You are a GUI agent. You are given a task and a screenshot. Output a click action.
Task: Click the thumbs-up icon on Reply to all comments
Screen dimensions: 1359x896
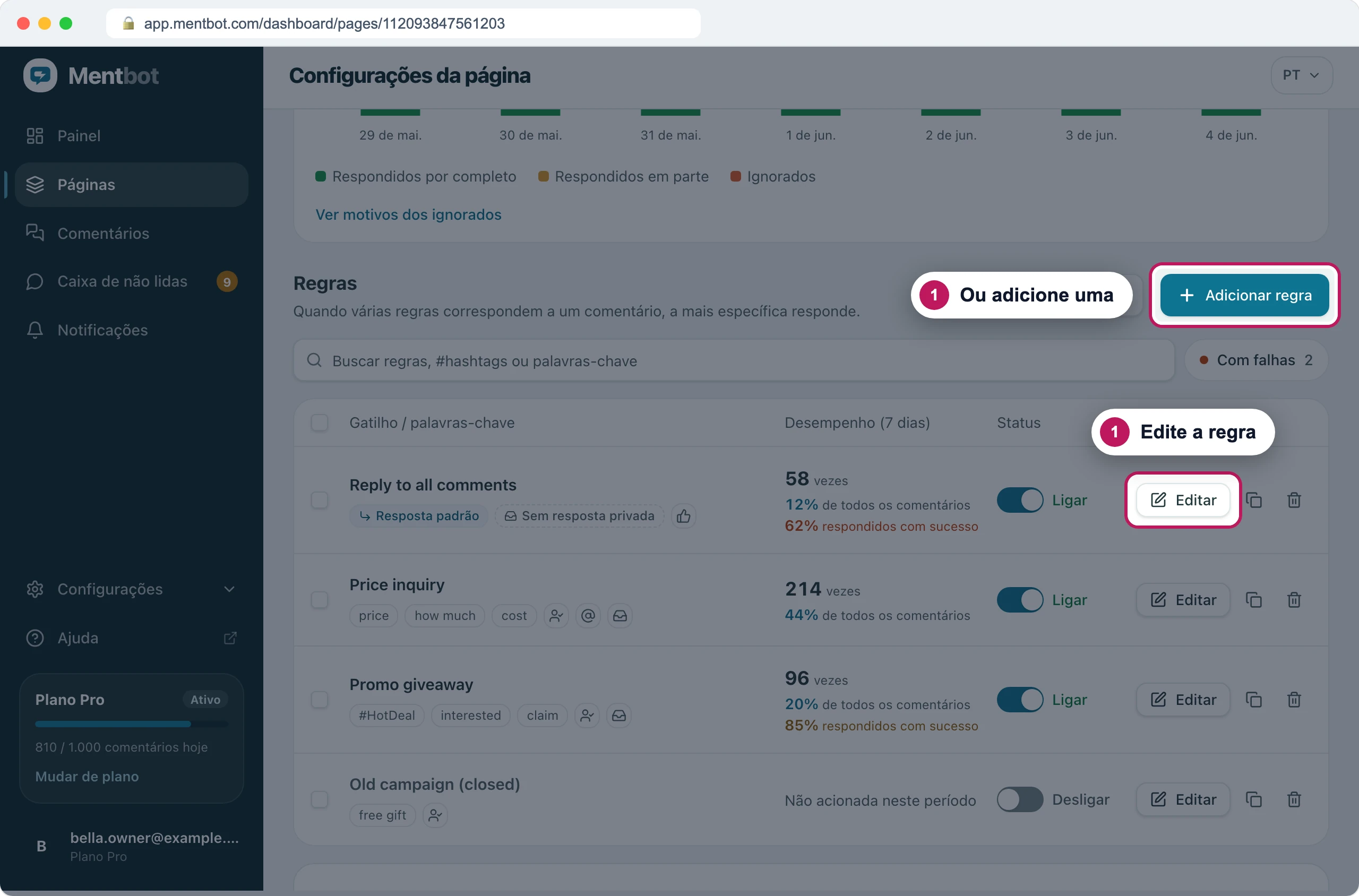click(684, 516)
